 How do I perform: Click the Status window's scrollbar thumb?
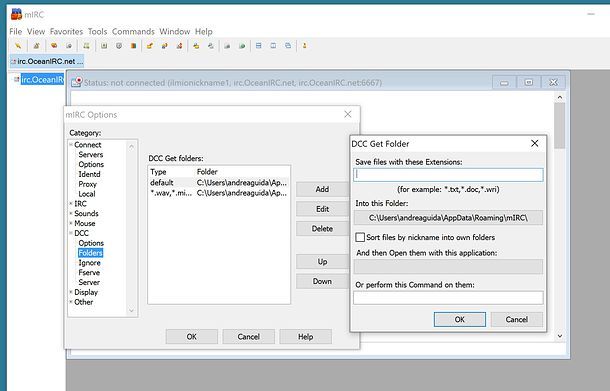point(559,126)
